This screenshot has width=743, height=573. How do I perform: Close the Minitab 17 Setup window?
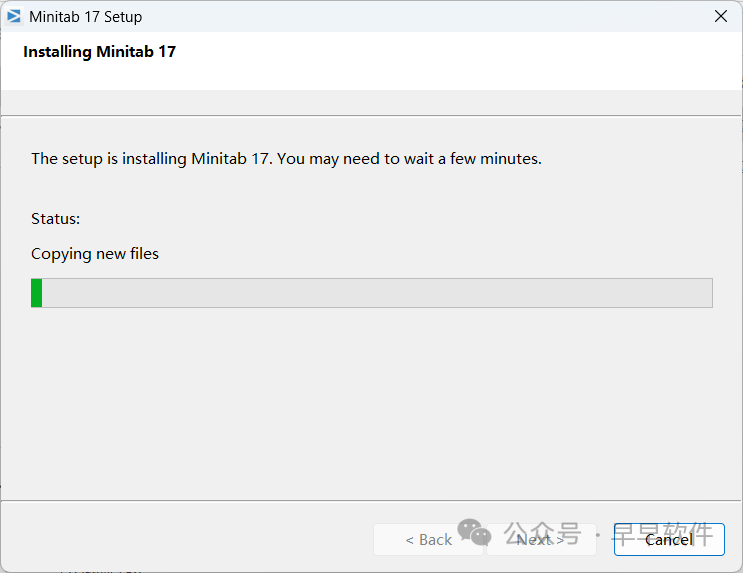coord(720,16)
